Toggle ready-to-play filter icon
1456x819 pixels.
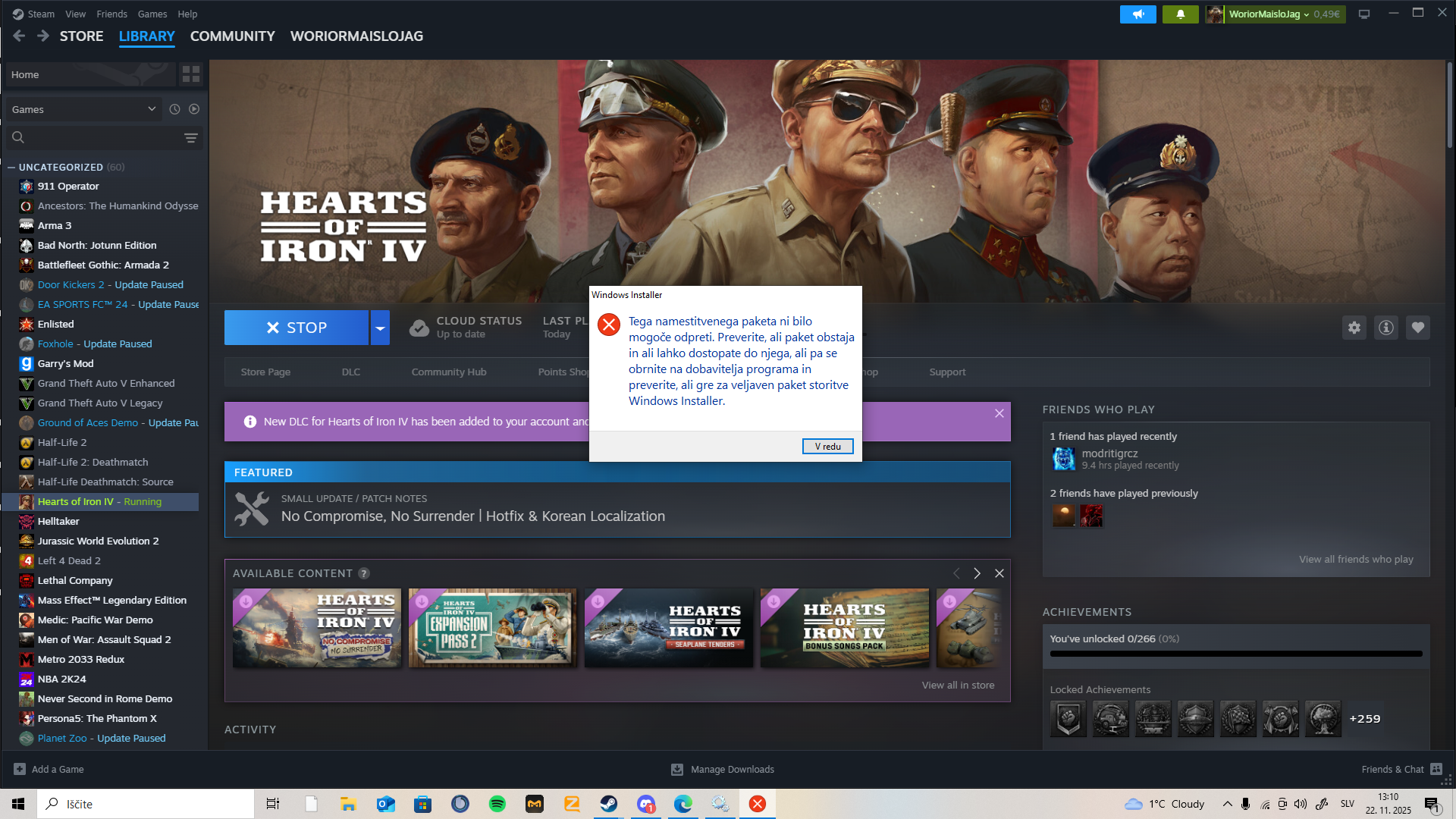tap(194, 109)
